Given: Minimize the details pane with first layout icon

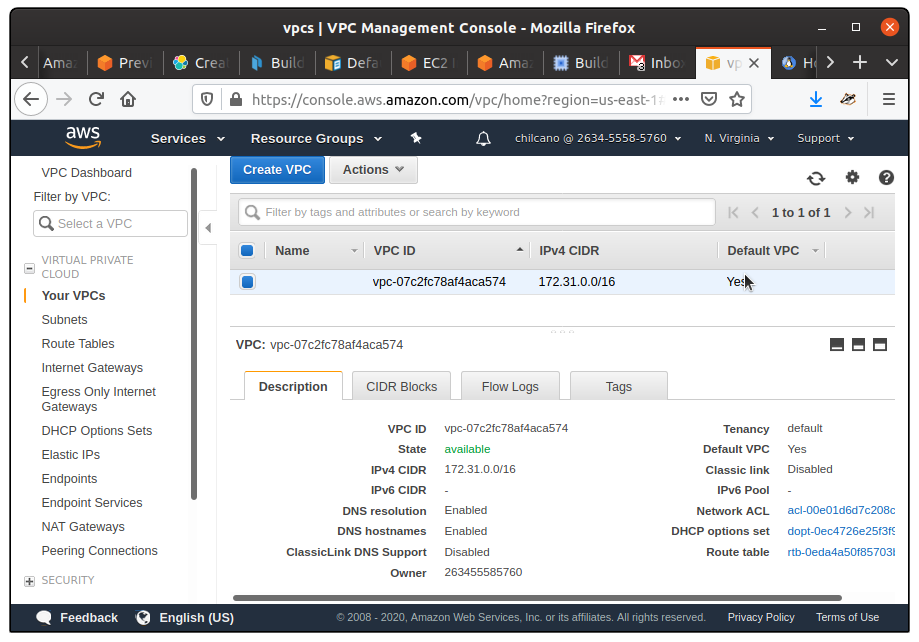Looking at the screenshot, I should [837, 345].
